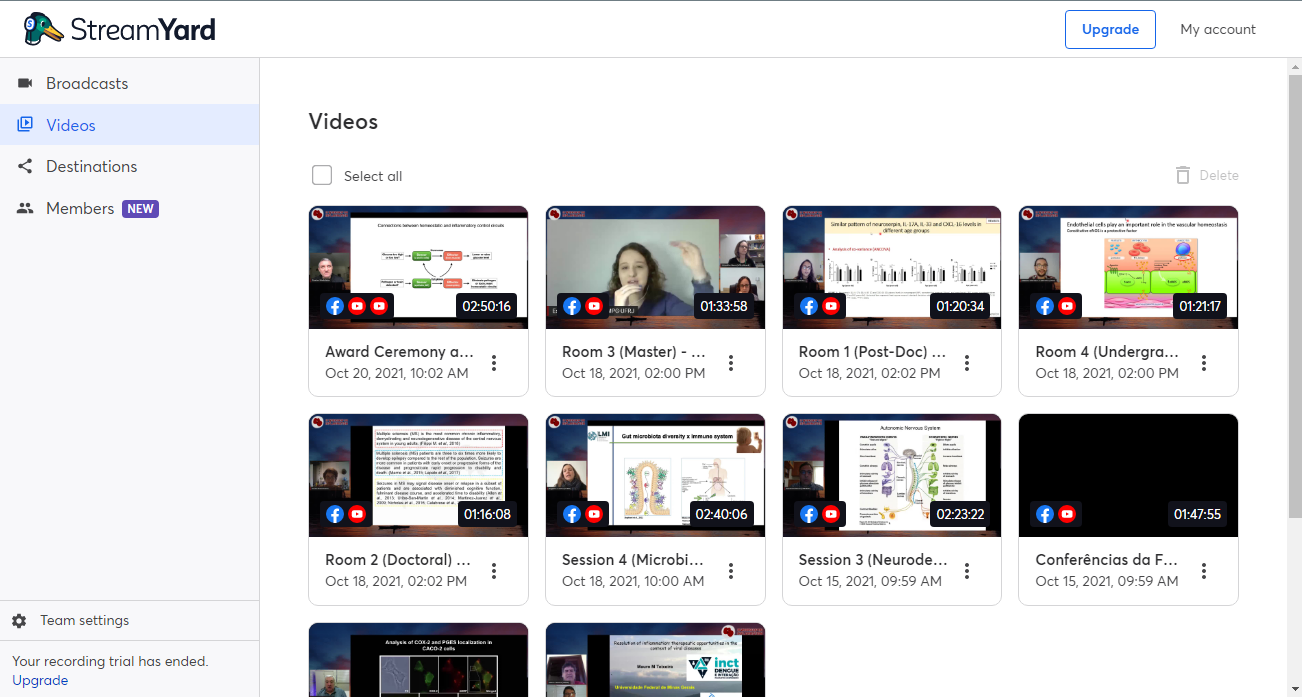Open the inct Dengue presentation thumbnail
This screenshot has height=697, width=1302.
(655, 660)
